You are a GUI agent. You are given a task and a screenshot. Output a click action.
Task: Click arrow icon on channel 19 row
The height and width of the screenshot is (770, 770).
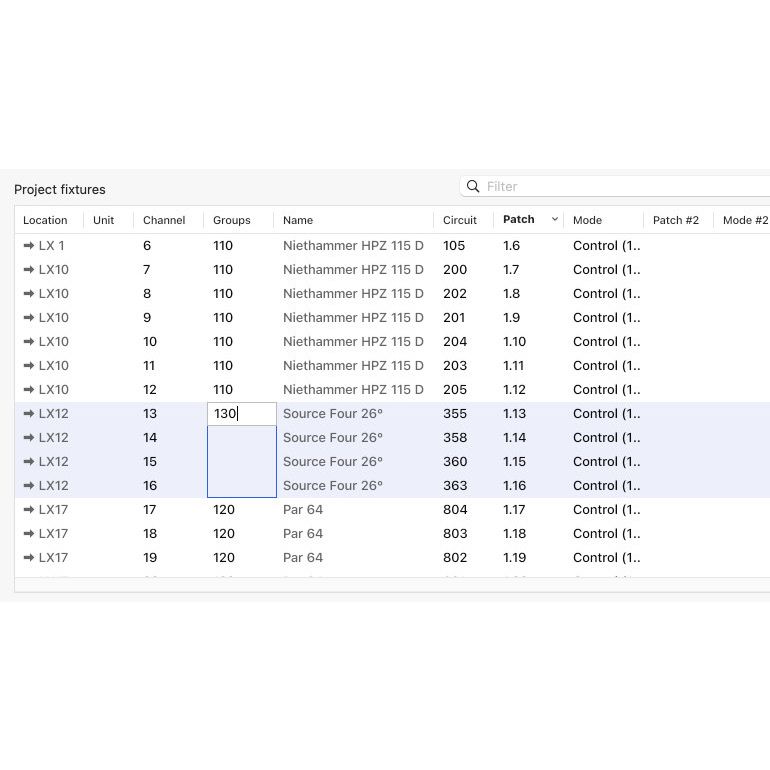click(29, 557)
